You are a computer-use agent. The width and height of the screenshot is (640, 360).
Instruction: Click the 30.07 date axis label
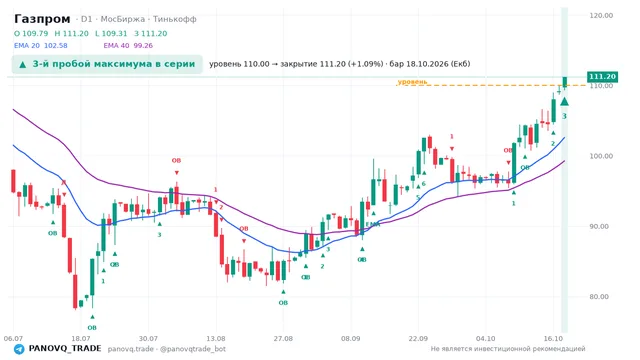coord(148,339)
